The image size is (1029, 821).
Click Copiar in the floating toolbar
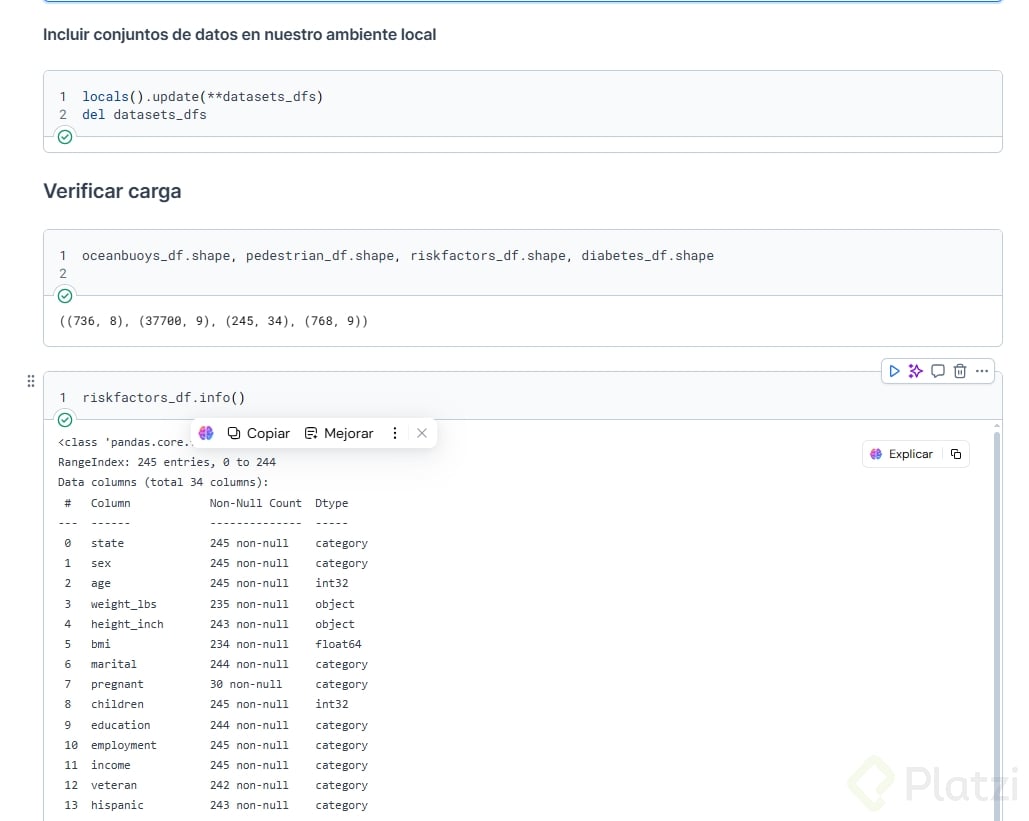coord(259,433)
